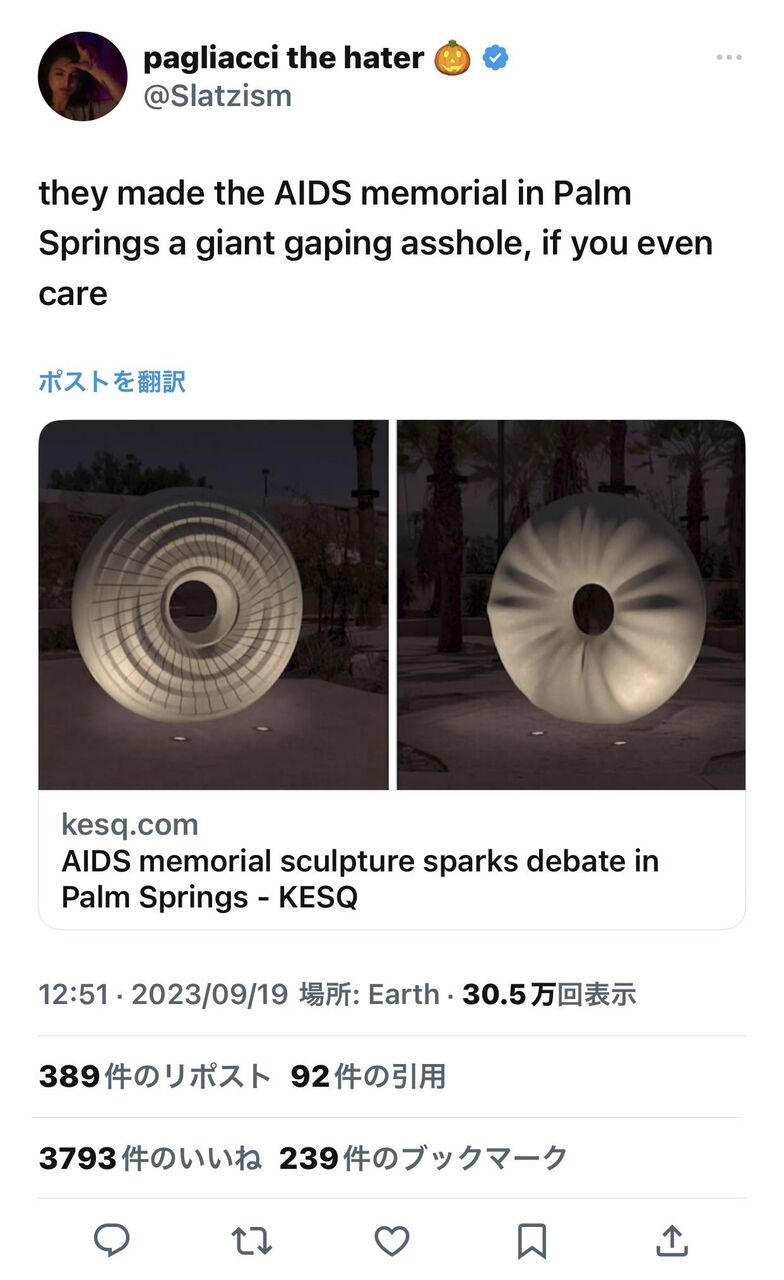Tap the 30.5万 view count
This screenshot has width=784, height=1280.
pos(549,995)
